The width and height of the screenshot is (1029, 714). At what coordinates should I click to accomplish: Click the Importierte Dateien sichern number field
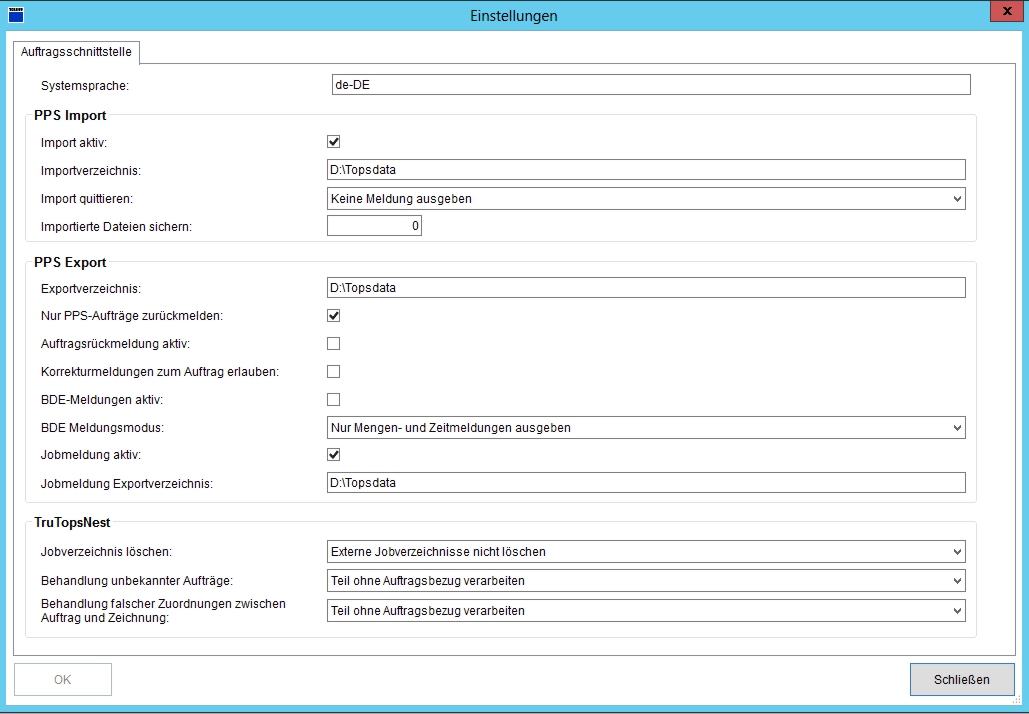click(x=374, y=227)
